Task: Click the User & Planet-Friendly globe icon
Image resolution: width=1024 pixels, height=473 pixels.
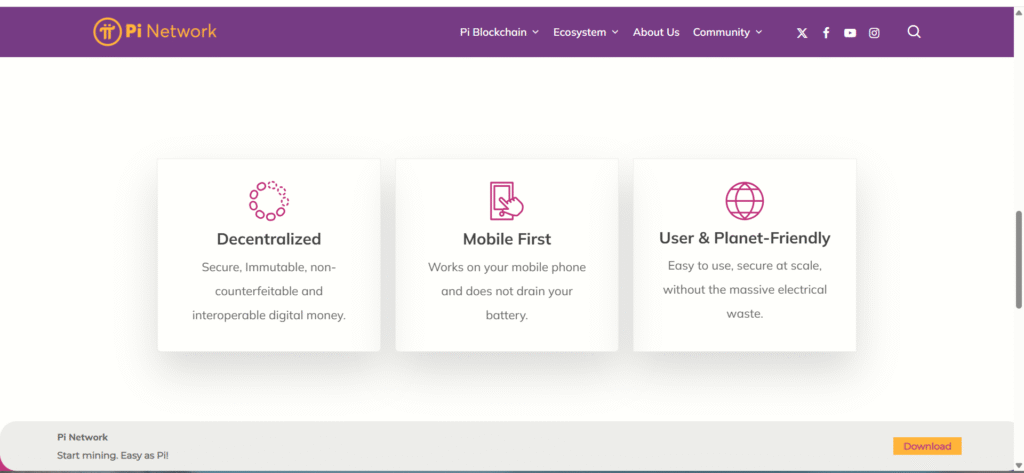Action: (x=744, y=200)
